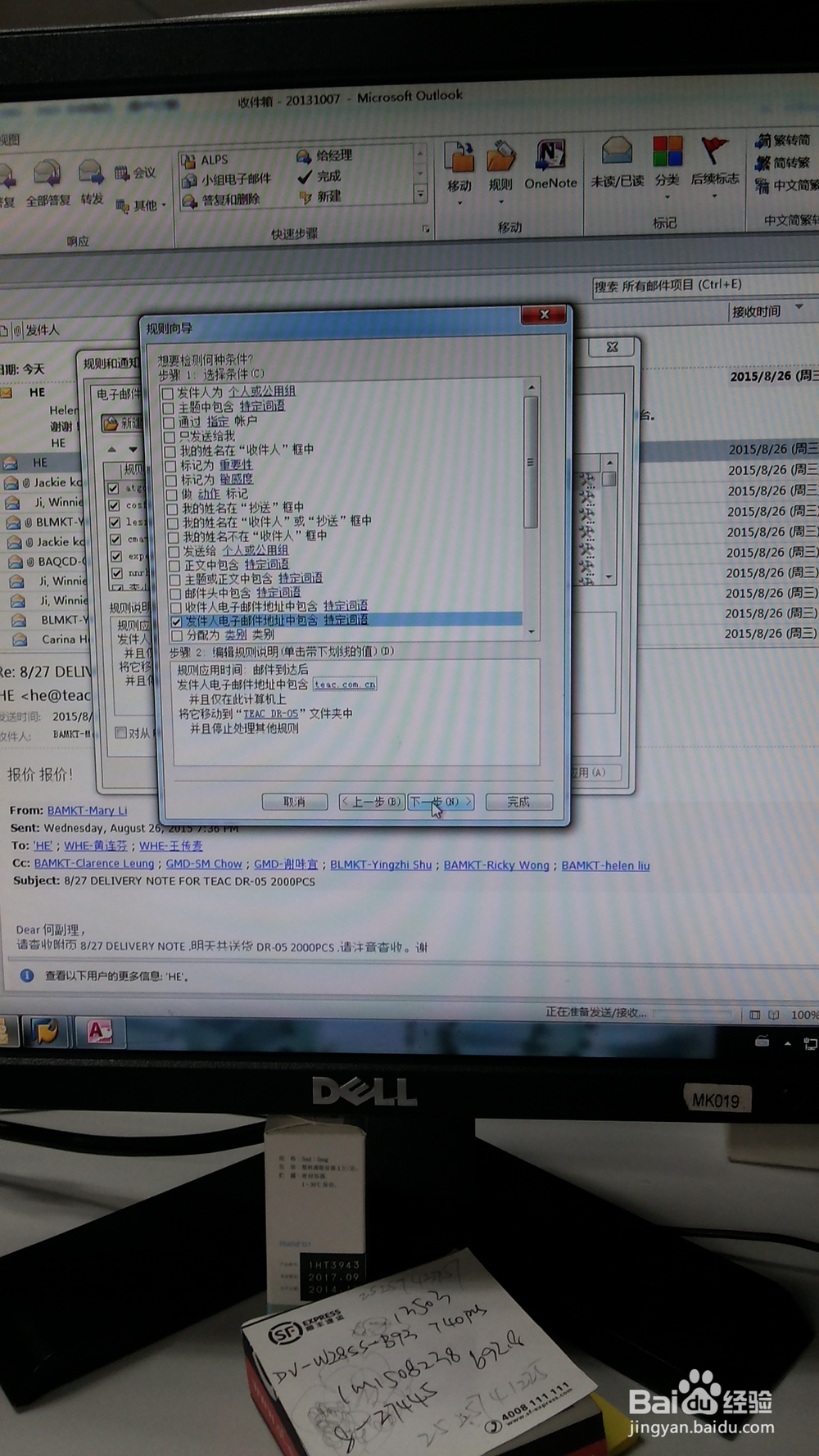Sort by 发件人 column header

click(43, 330)
